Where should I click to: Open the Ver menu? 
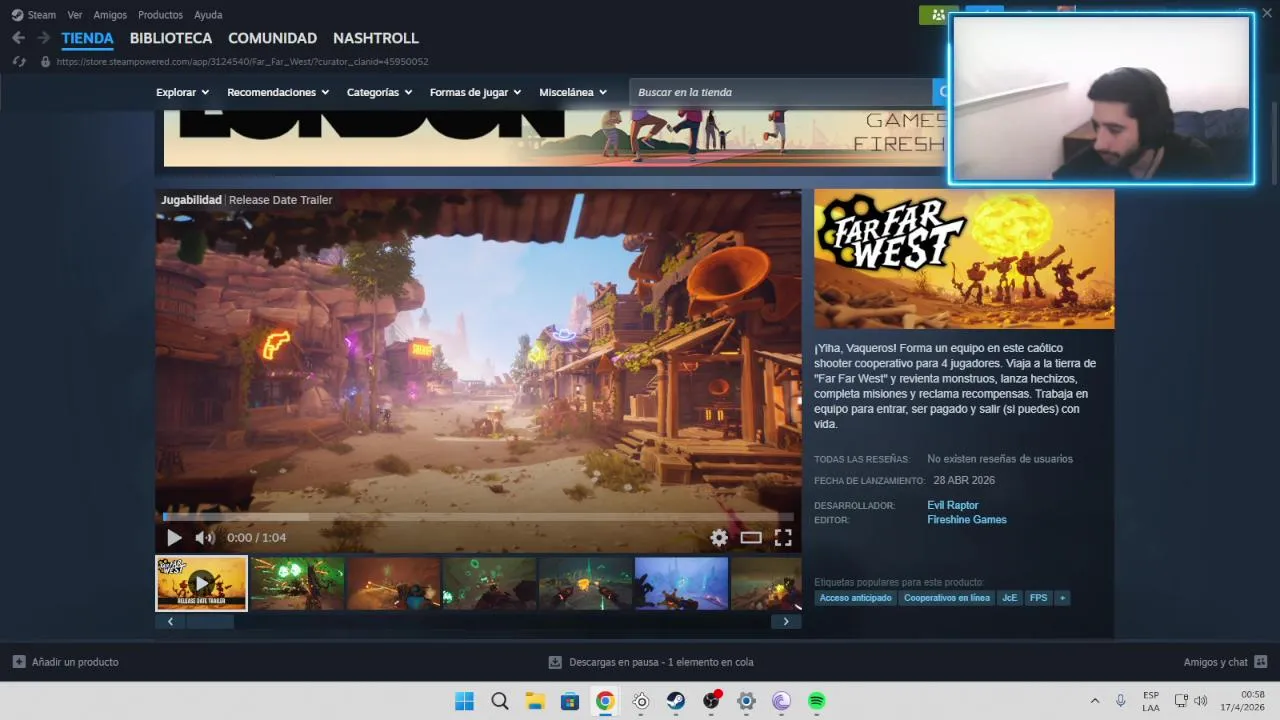tap(75, 15)
